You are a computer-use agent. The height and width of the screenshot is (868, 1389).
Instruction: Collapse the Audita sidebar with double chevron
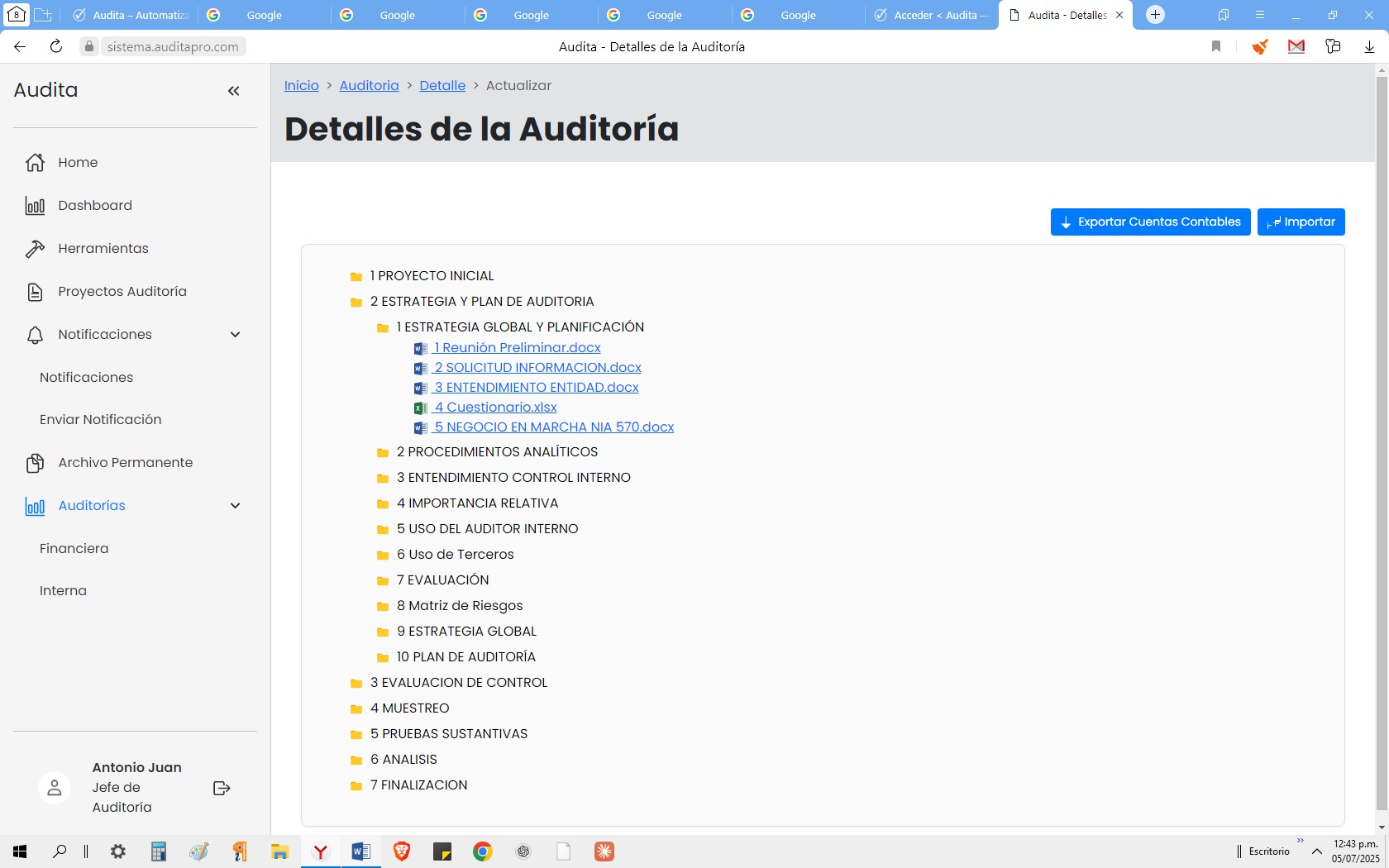click(x=233, y=91)
